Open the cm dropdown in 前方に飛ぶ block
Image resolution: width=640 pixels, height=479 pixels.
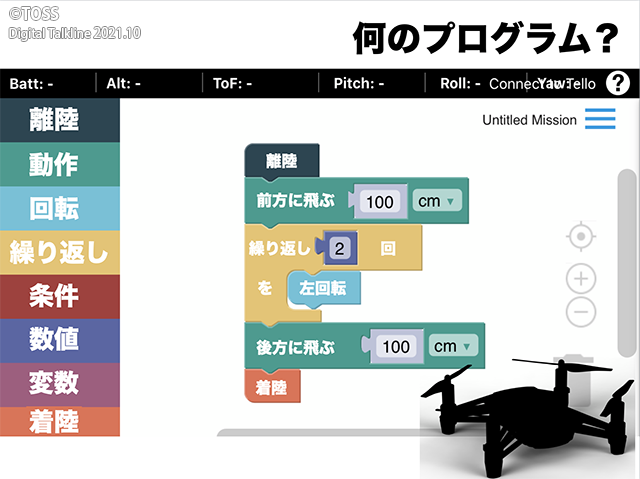436,202
